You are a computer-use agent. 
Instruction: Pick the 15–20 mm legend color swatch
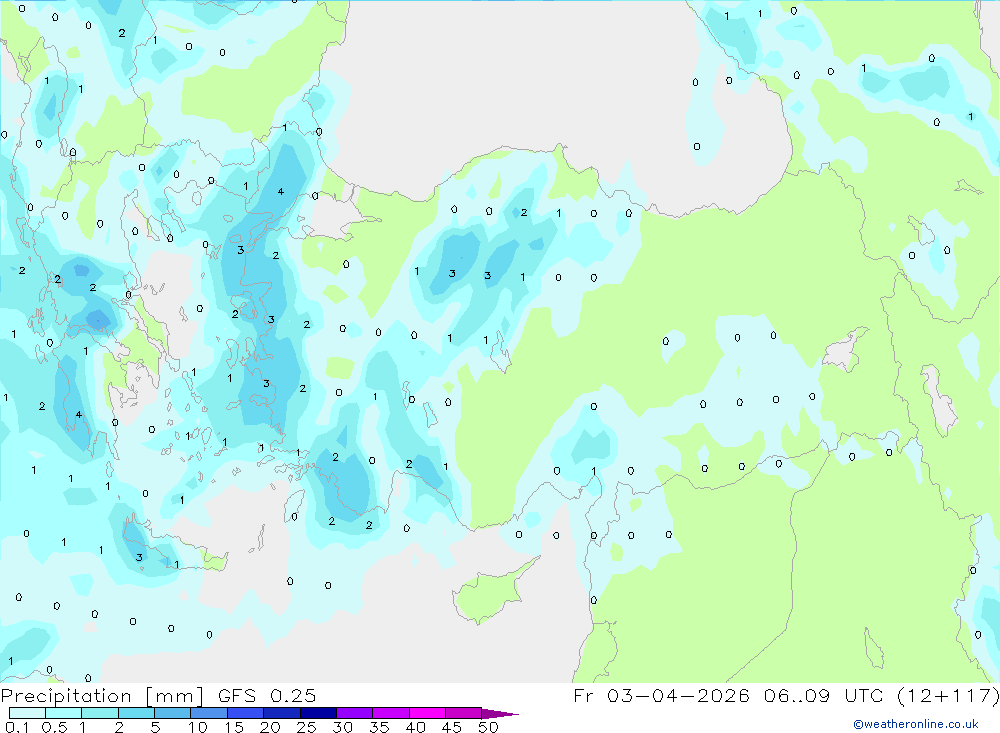246,713
